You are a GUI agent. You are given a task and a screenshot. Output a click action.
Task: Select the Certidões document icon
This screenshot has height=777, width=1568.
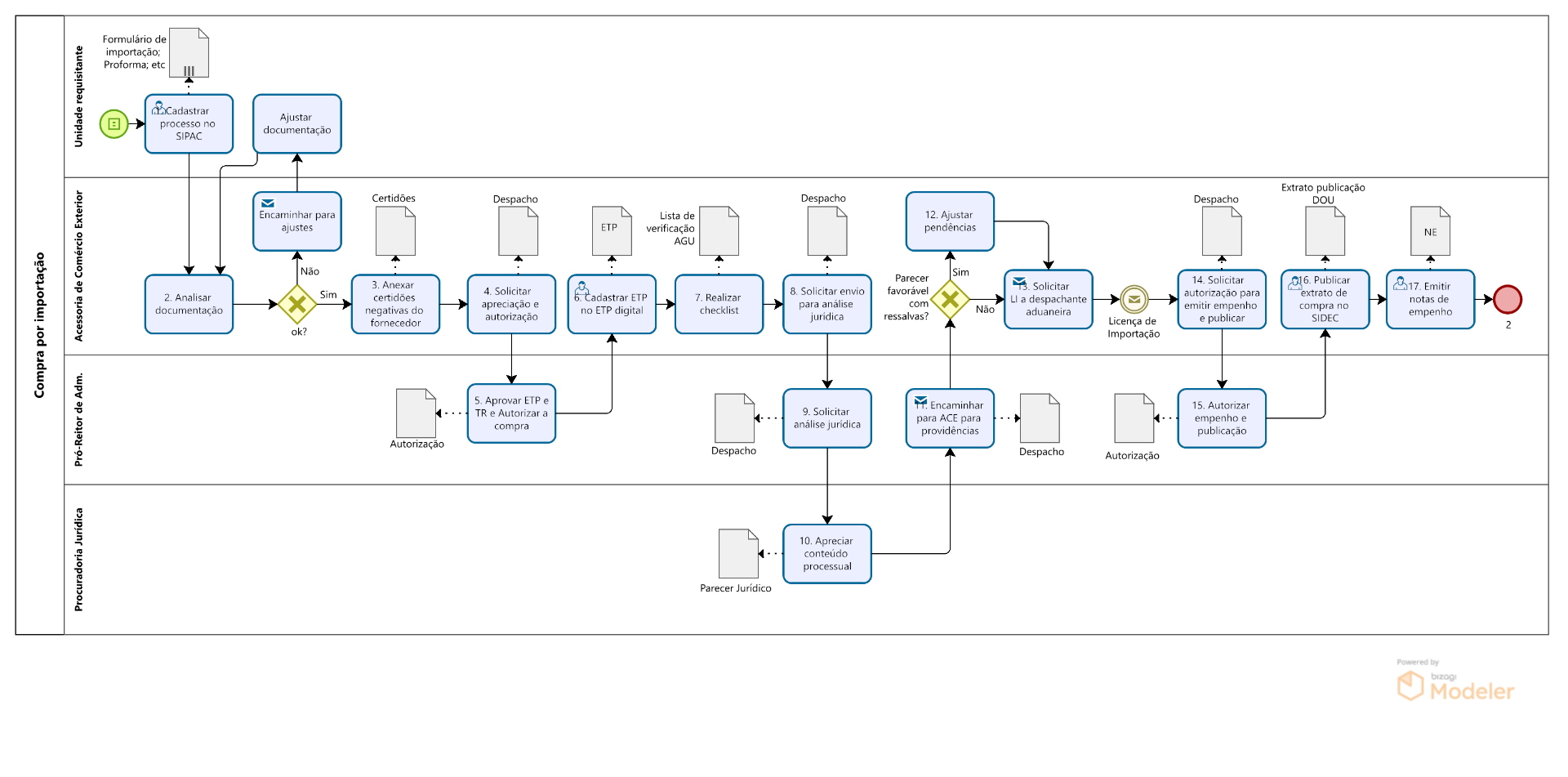coord(395,231)
